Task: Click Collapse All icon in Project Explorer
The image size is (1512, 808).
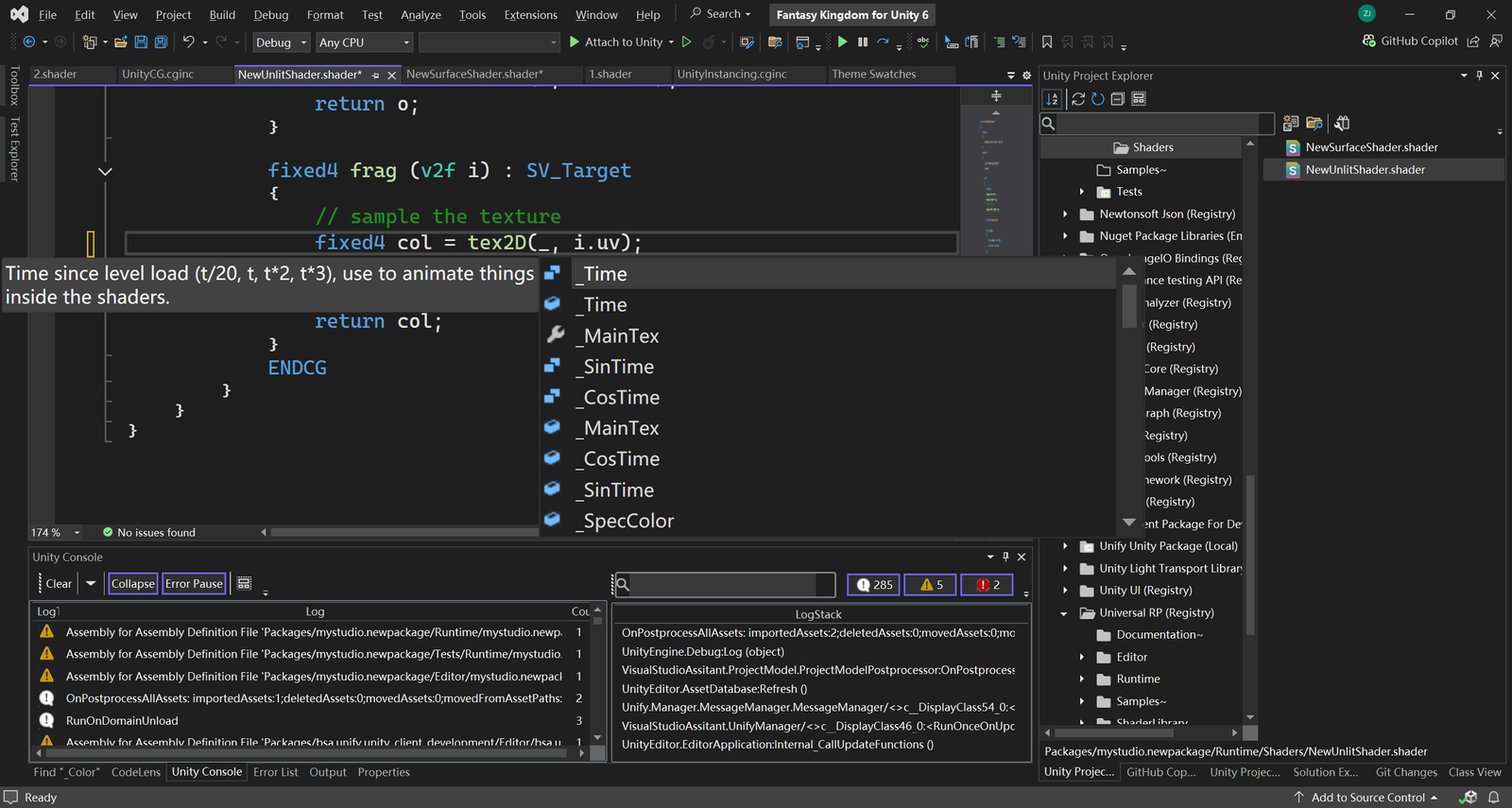Action: coord(1117,99)
